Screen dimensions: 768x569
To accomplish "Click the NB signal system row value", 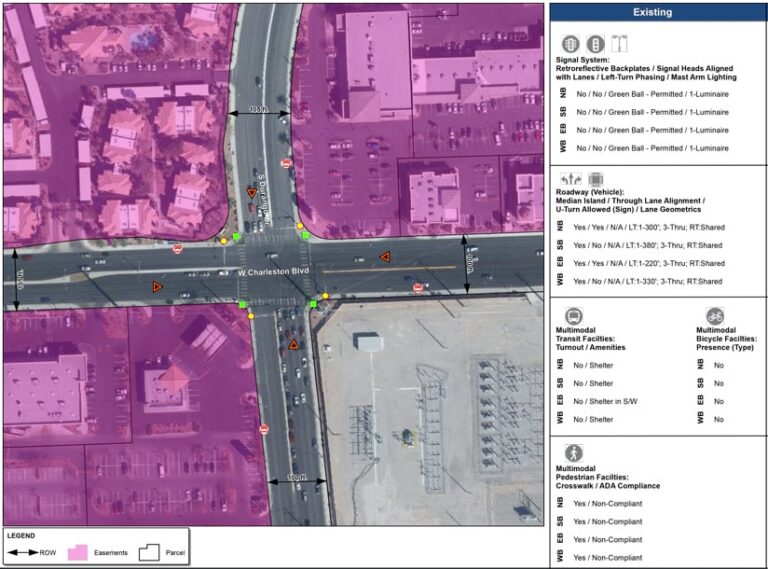I will (652, 94).
